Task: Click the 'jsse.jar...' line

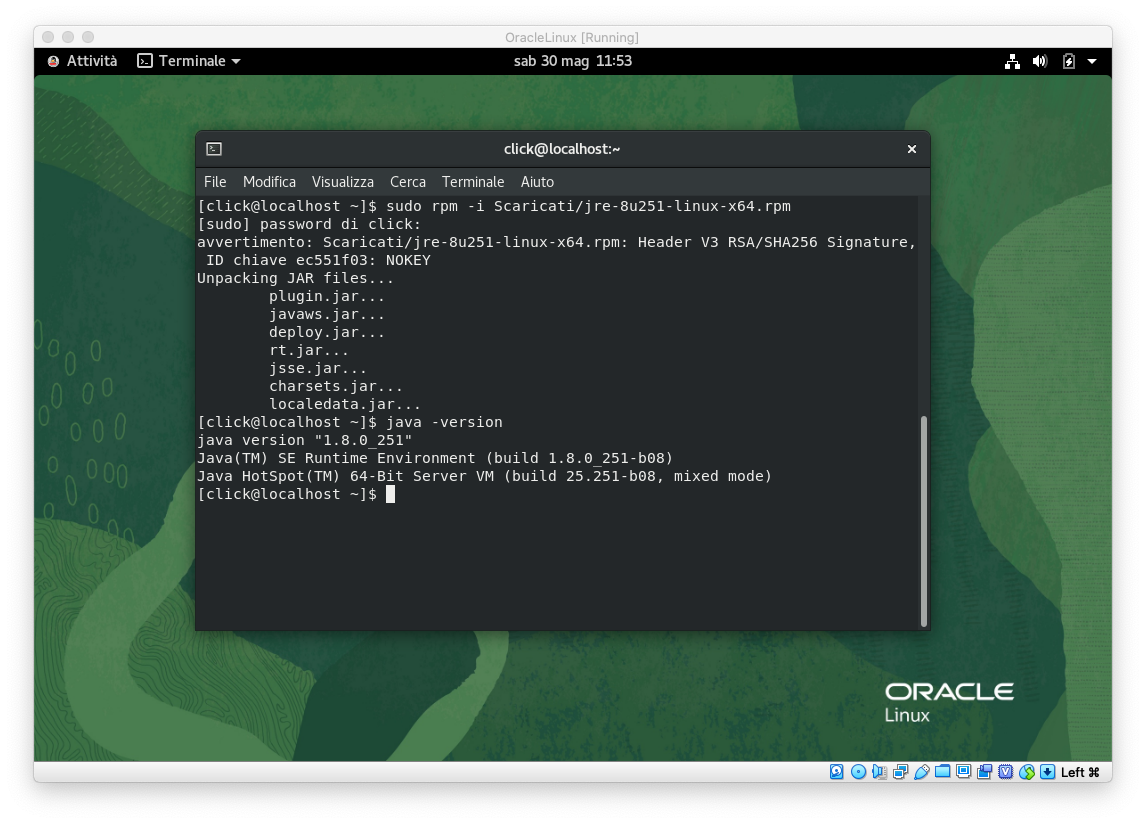Action: click(318, 368)
